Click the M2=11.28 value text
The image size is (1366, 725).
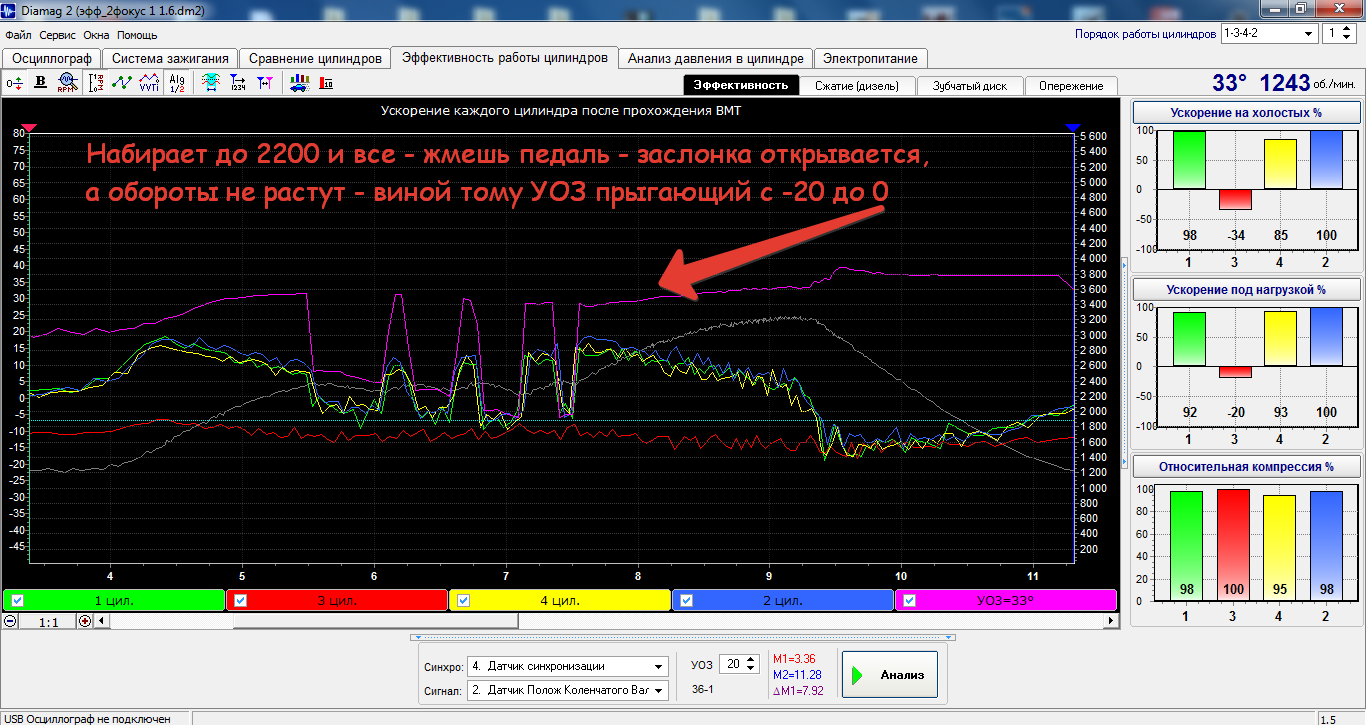[798, 674]
